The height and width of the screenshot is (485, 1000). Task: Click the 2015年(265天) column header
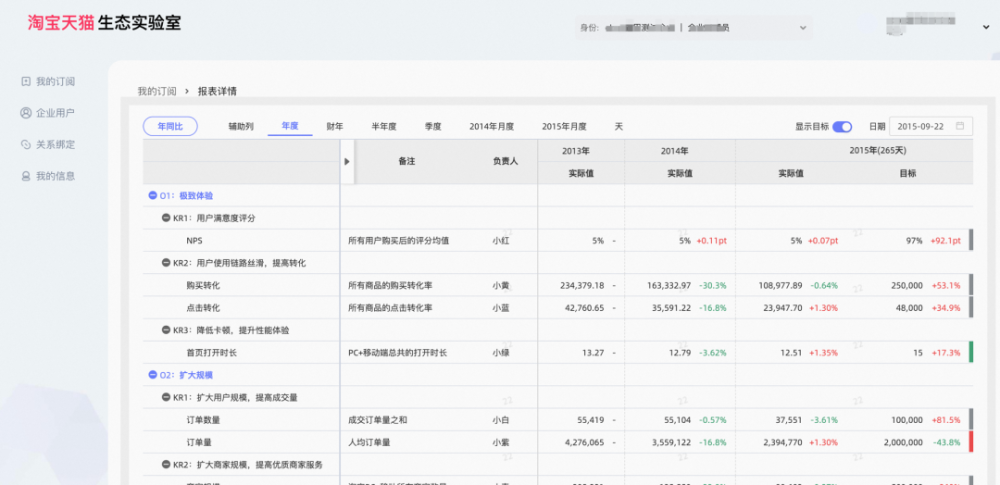point(878,151)
